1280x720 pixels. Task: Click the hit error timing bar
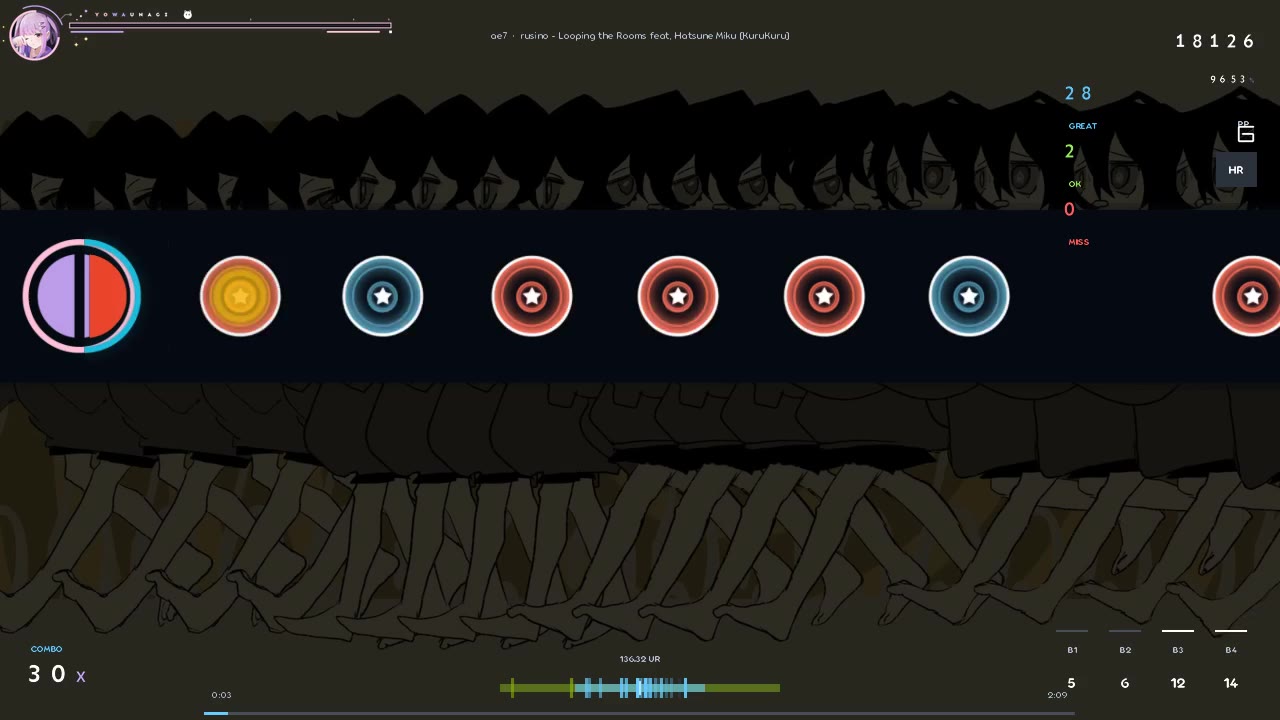click(x=640, y=688)
